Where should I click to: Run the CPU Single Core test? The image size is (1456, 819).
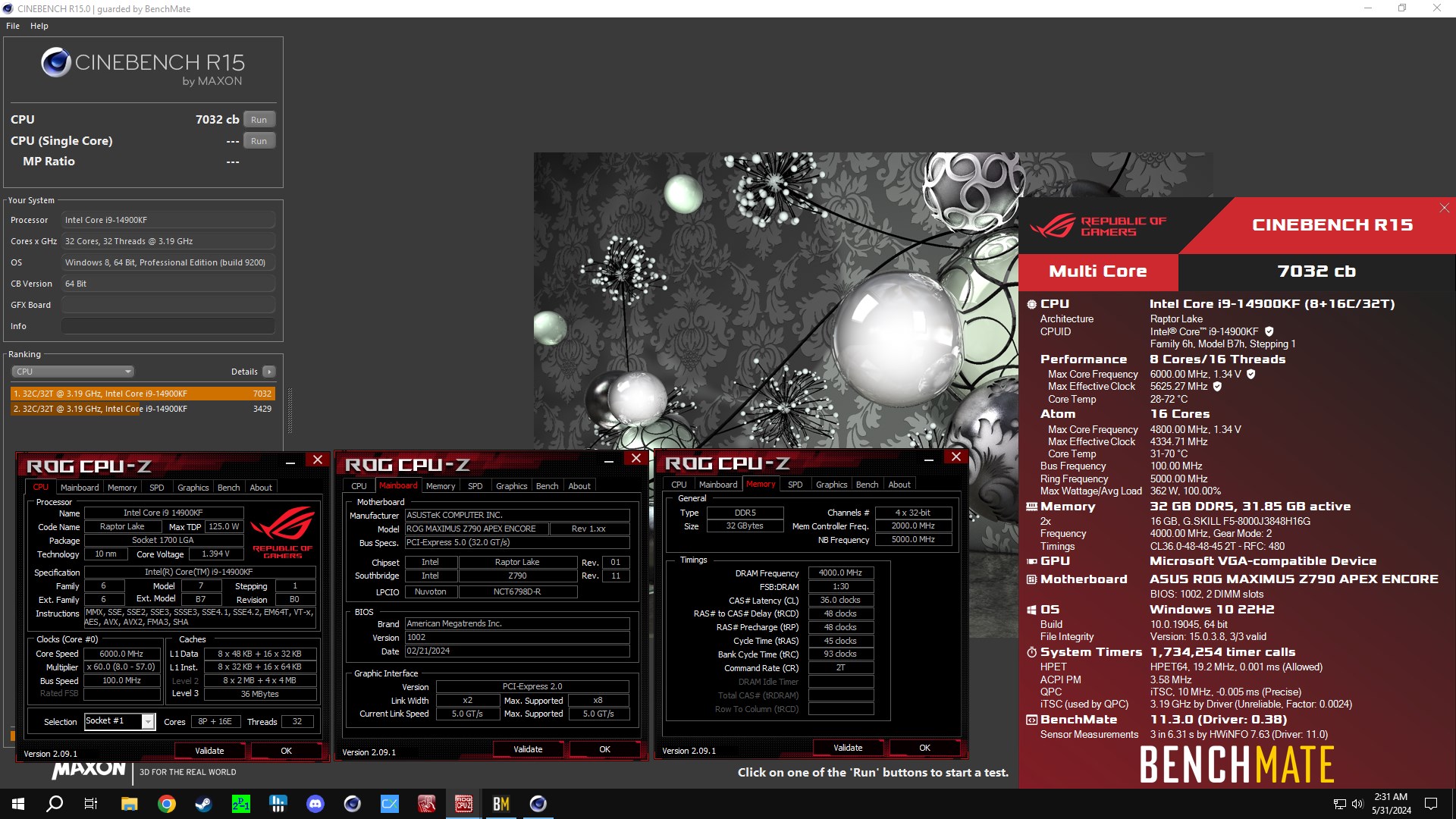(259, 141)
